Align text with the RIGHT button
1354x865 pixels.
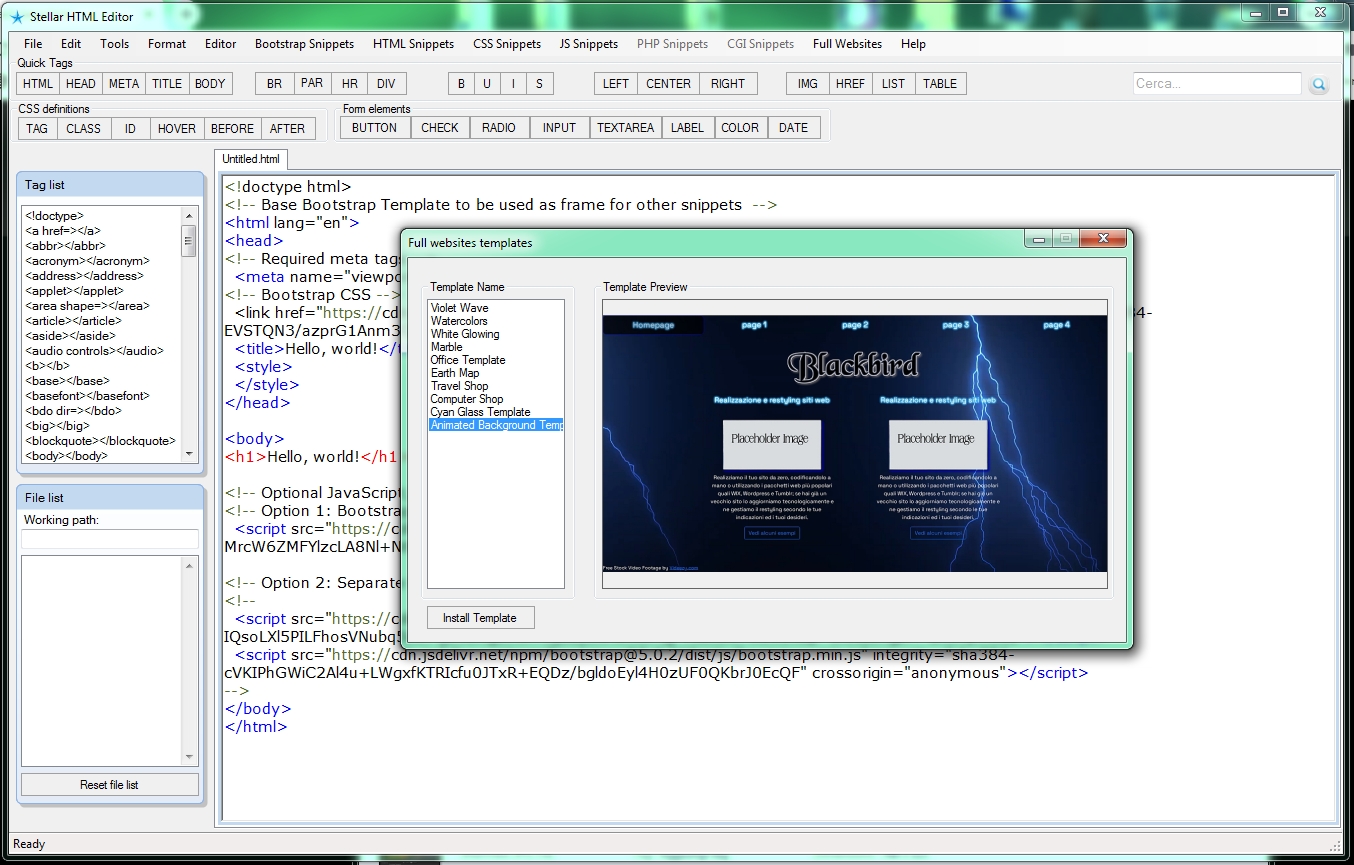[728, 84]
